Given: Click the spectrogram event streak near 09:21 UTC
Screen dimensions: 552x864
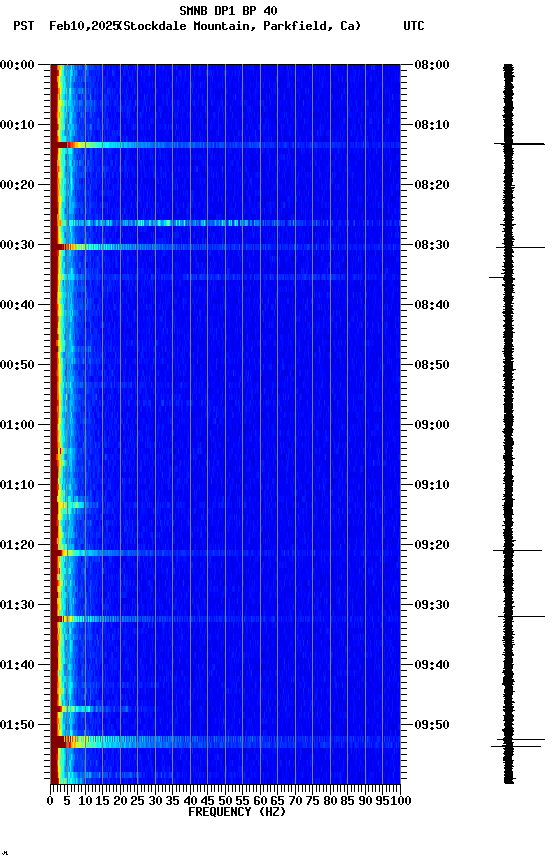Looking at the screenshot, I should point(225,553).
